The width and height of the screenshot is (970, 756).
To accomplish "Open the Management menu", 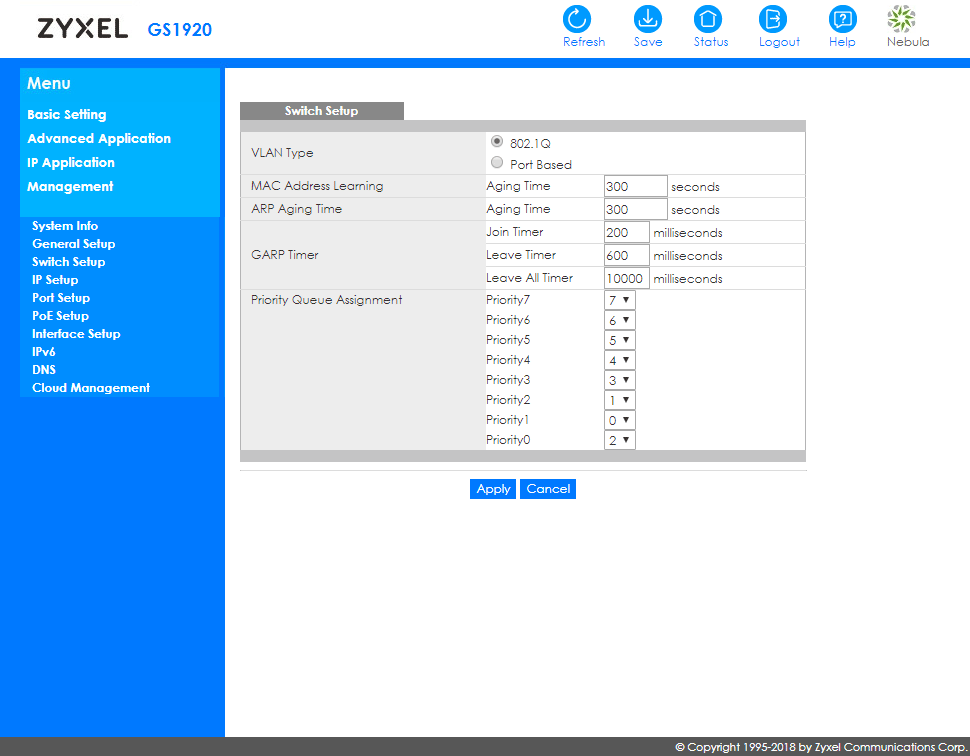I will pyautogui.click(x=70, y=187).
